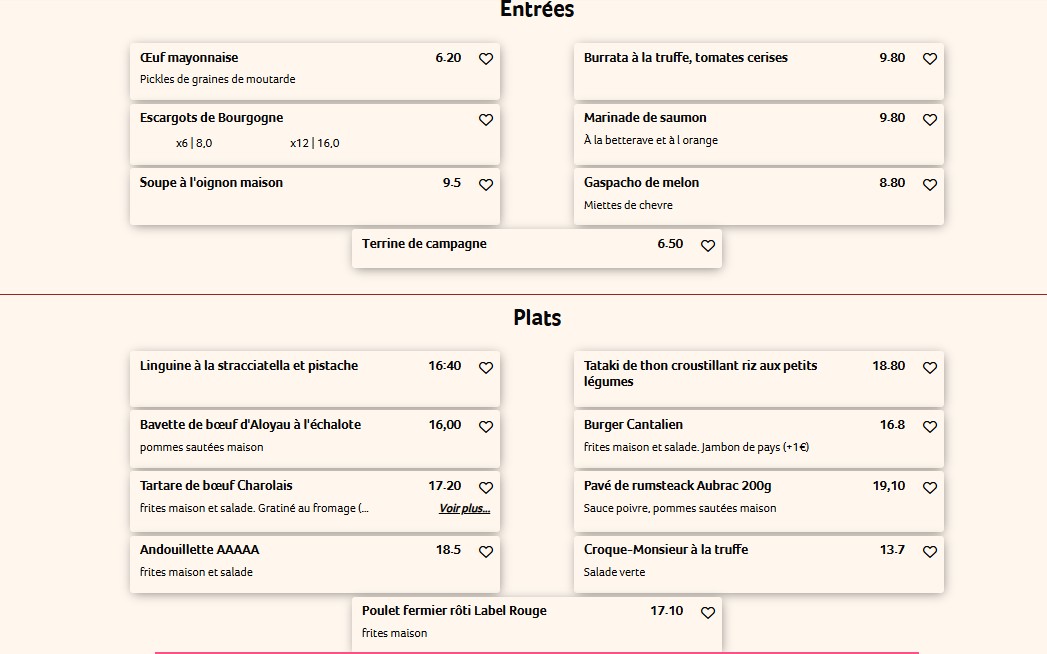The image size is (1047, 654).
Task: Click price 16.8 of Burger Cantalien
Action: click(892, 424)
